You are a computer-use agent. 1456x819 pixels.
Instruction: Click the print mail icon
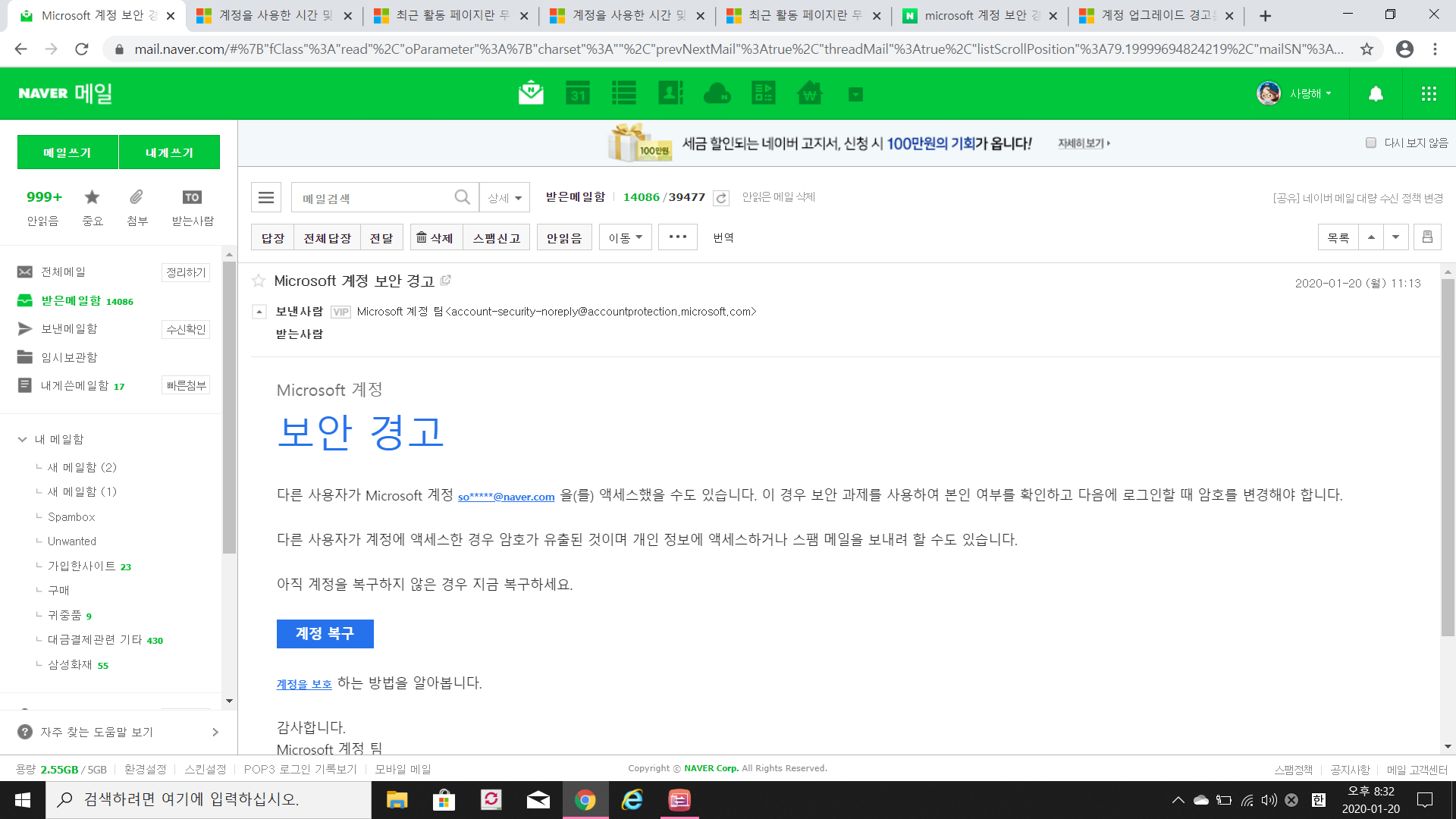click(x=1427, y=237)
